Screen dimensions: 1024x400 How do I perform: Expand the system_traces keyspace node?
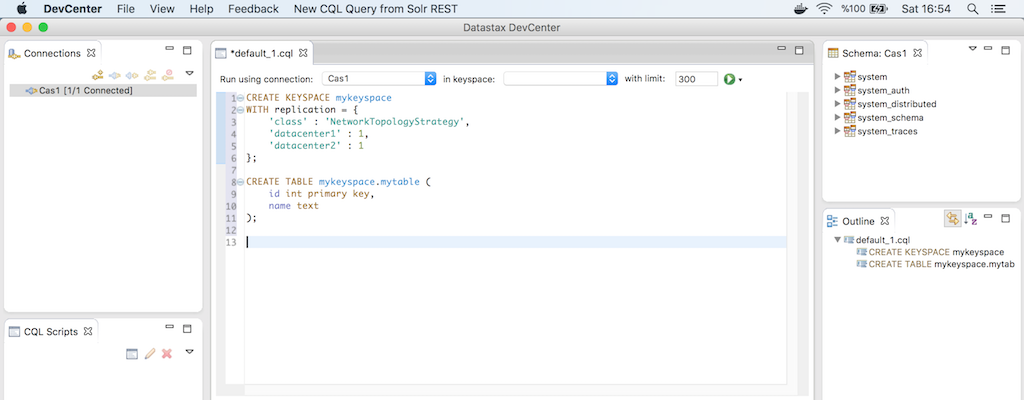point(838,131)
